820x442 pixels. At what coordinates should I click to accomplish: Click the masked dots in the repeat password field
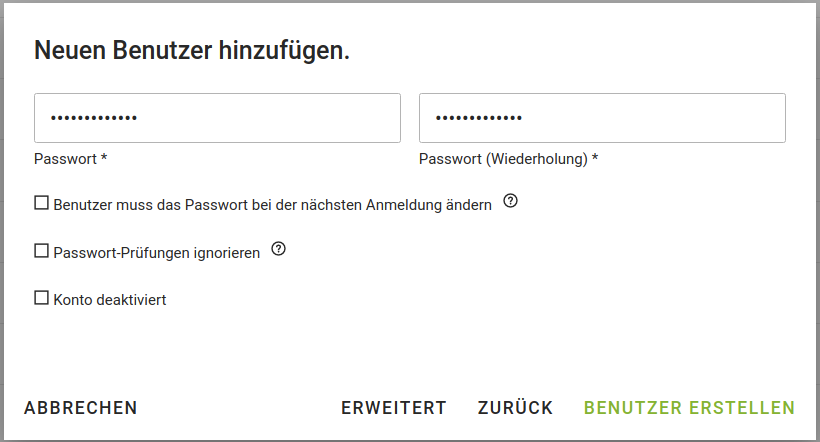[479, 118]
